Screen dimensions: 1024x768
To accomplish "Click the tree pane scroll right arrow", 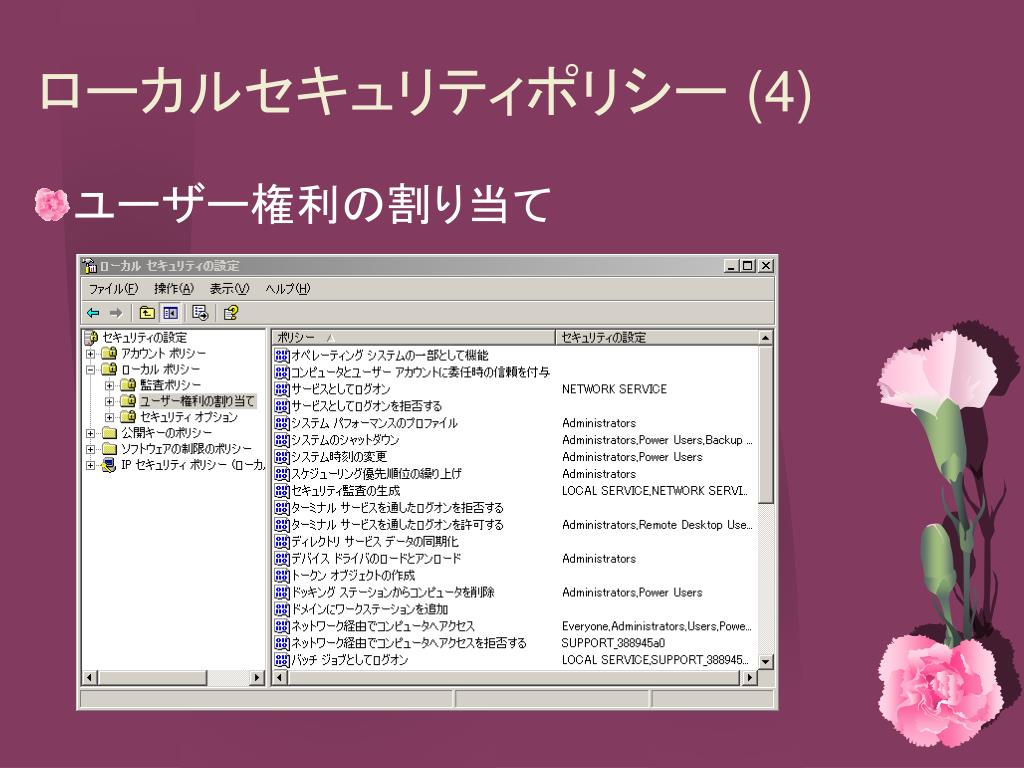I will [258, 678].
